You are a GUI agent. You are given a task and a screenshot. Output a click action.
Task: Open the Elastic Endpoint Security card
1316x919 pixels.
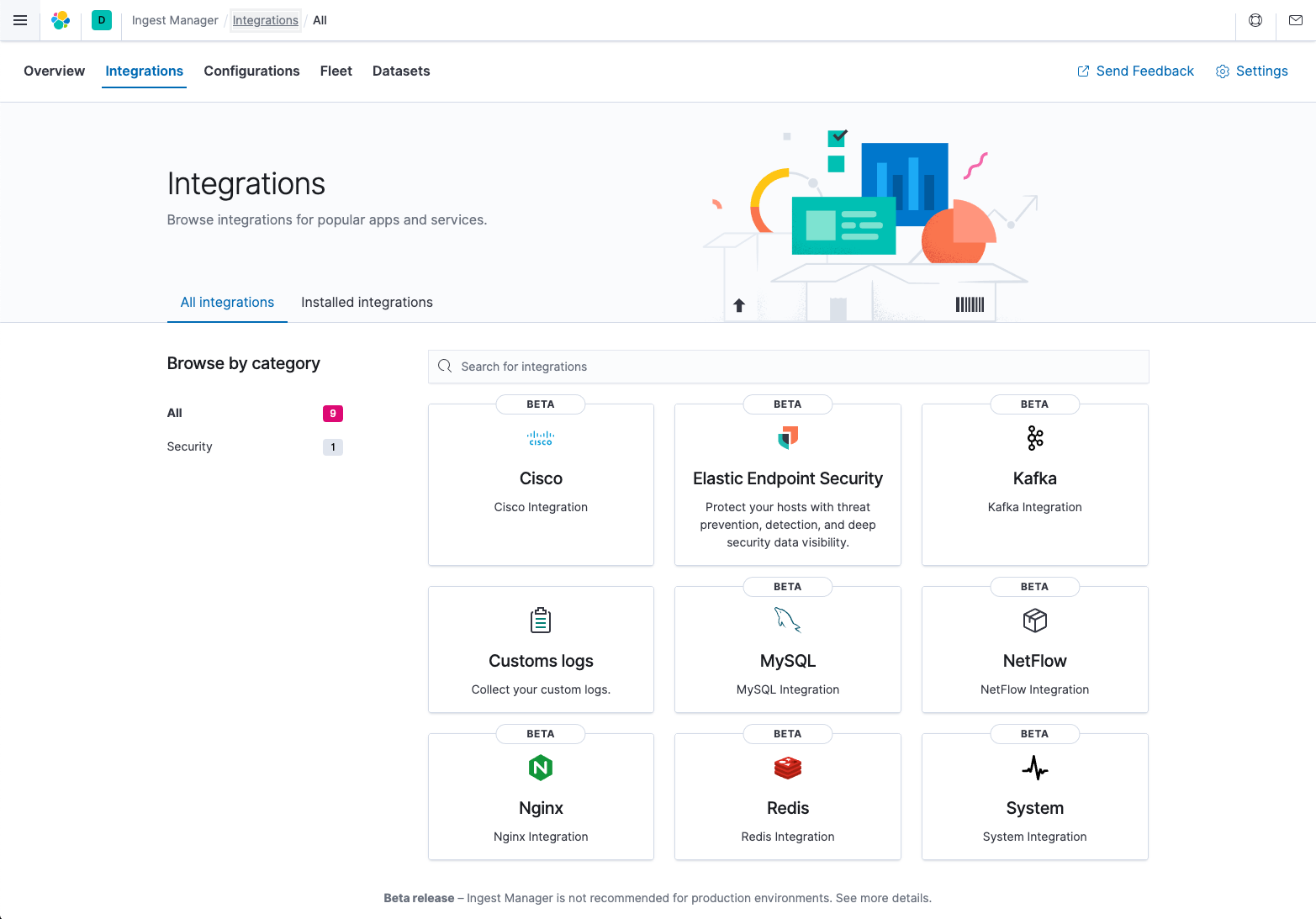[x=788, y=485]
